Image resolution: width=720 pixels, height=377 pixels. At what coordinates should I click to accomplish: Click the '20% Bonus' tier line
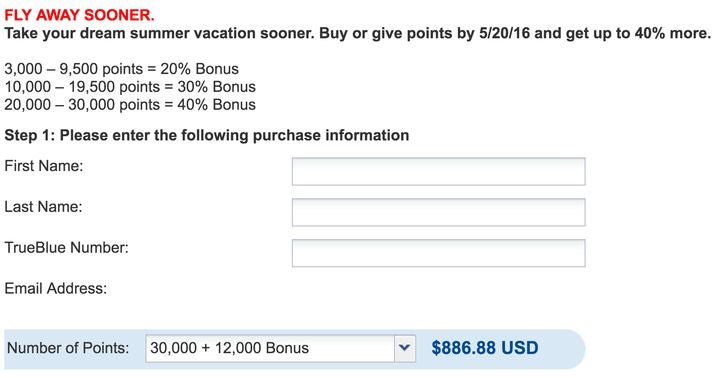point(122,69)
